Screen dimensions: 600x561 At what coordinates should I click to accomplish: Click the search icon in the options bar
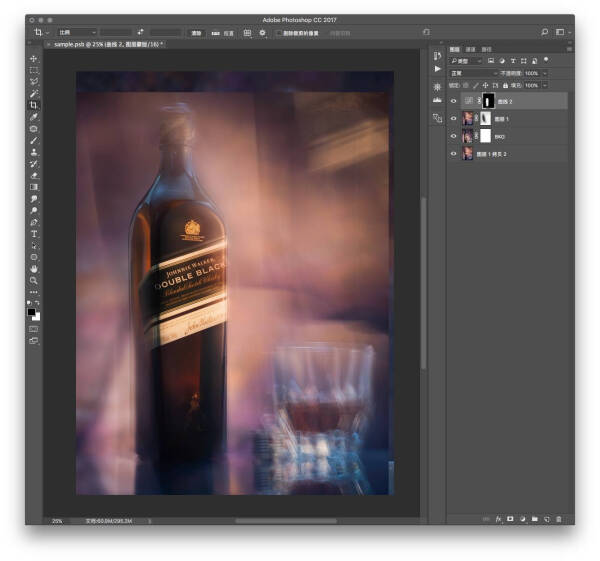[545, 32]
